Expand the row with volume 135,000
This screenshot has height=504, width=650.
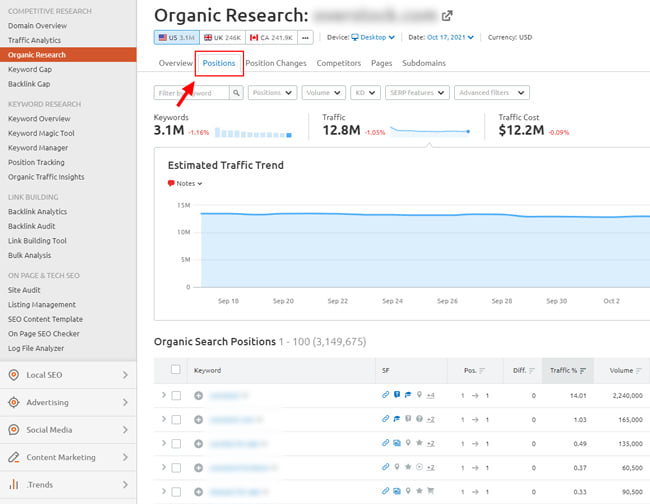pyautogui.click(x=164, y=443)
